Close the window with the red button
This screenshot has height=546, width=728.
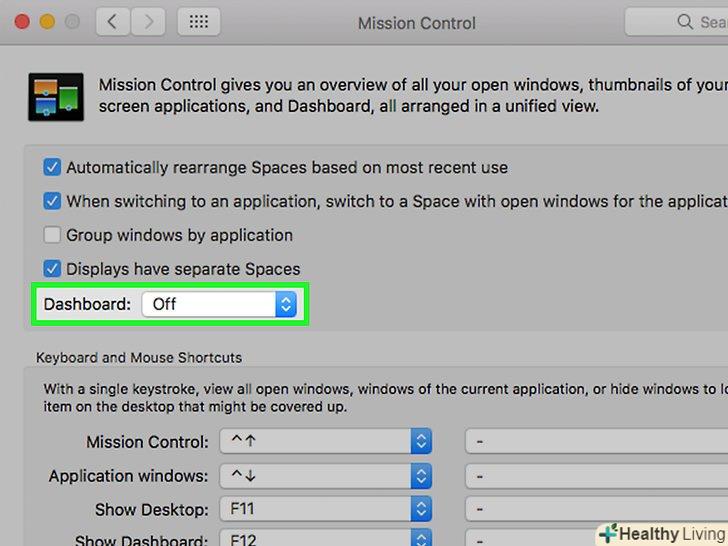[22, 21]
